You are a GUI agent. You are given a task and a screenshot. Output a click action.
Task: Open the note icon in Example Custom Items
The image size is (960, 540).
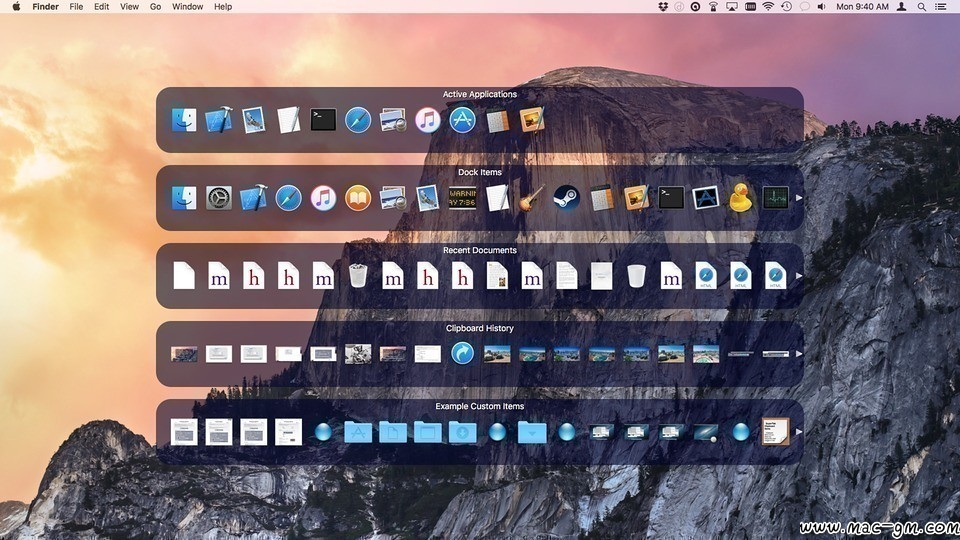(776, 432)
